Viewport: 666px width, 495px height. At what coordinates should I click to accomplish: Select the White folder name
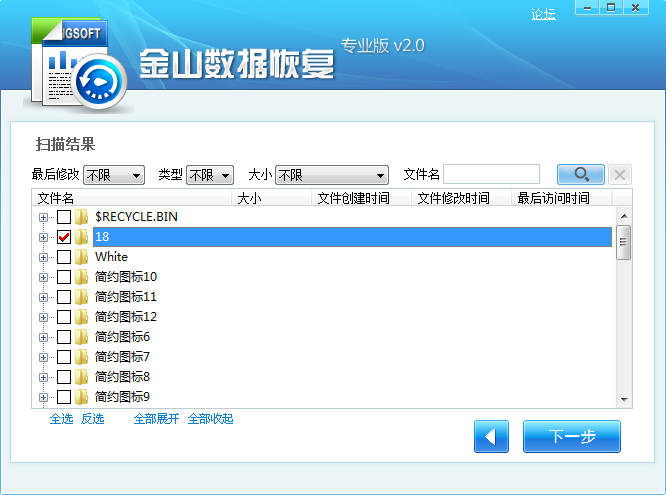click(x=111, y=257)
